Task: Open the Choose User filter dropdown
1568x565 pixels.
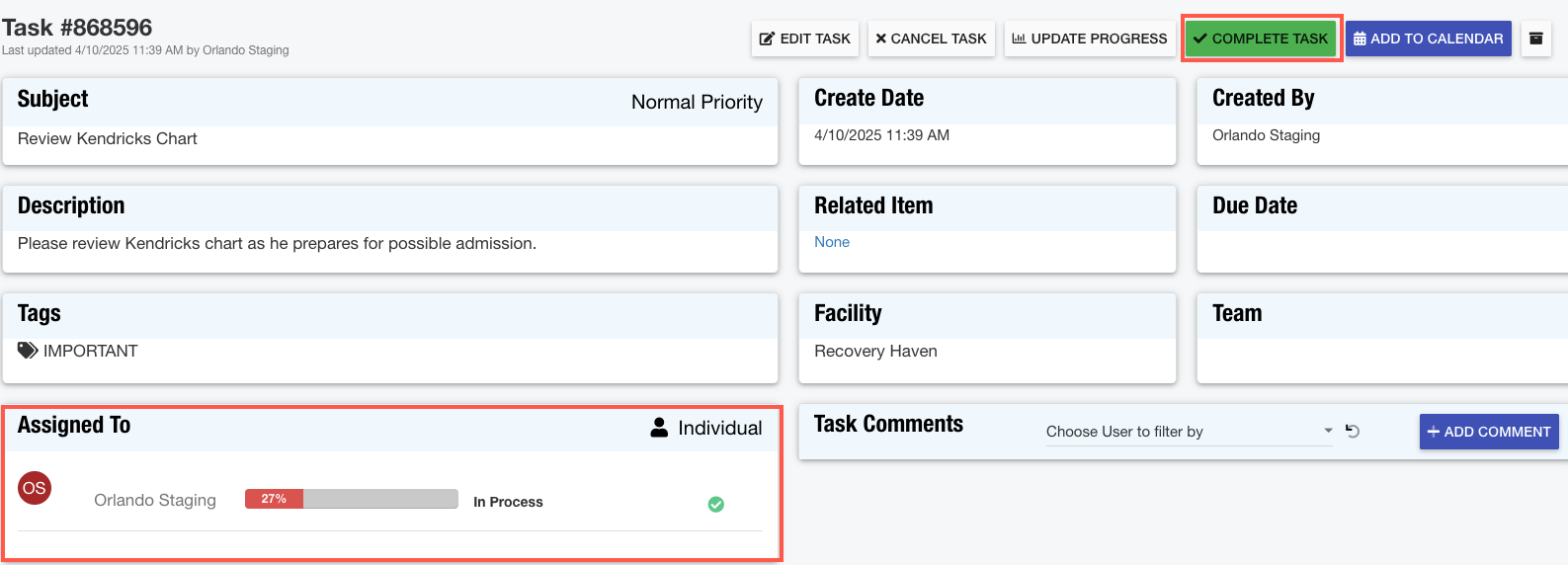Action: (1189, 432)
